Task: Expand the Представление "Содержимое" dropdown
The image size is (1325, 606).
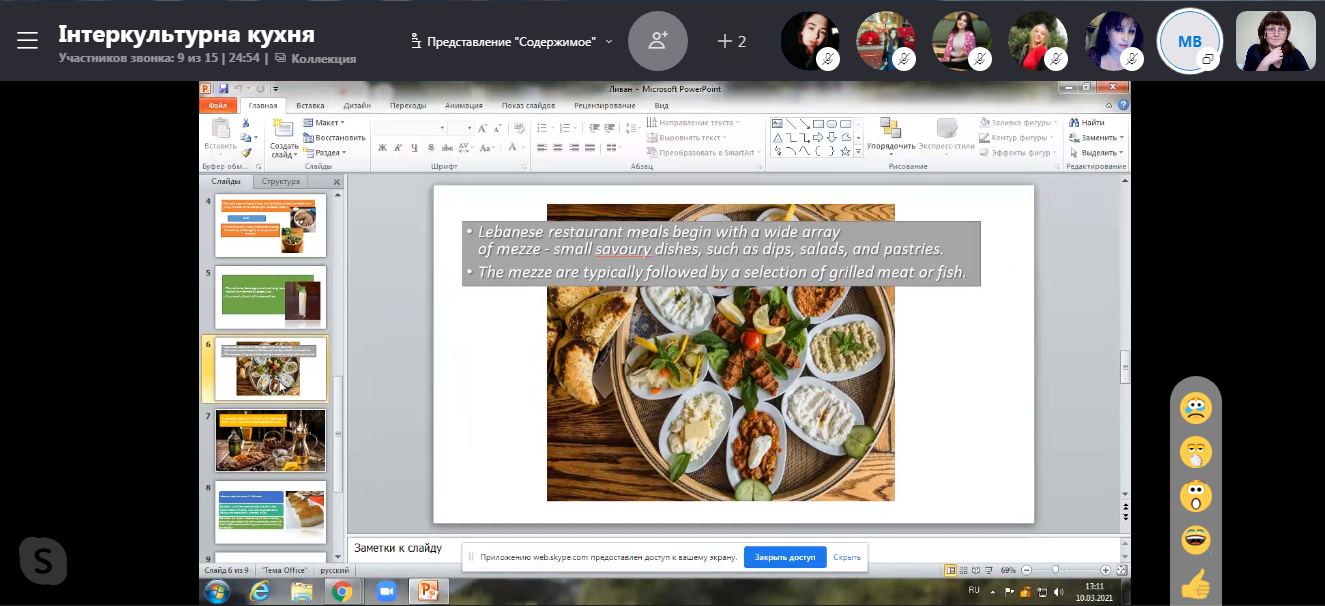Action: tap(609, 41)
